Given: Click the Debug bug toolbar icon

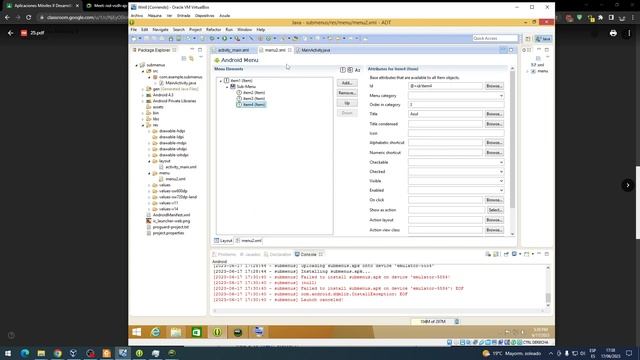Looking at the screenshot, I should (212, 38).
